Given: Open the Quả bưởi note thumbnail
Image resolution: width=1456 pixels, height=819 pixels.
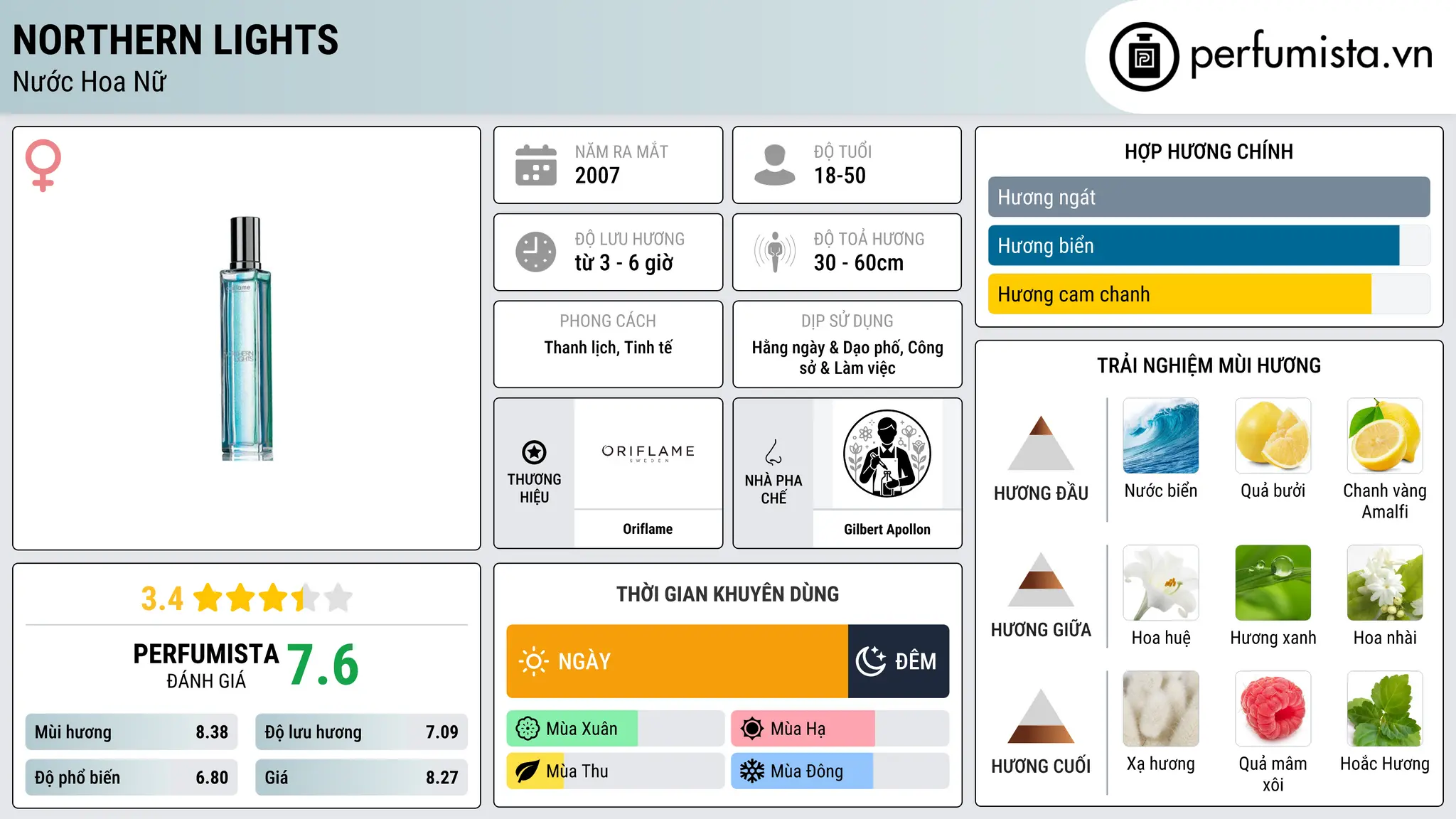Looking at the screenshot, I should pyautogui.click(x=1273, y=436).
